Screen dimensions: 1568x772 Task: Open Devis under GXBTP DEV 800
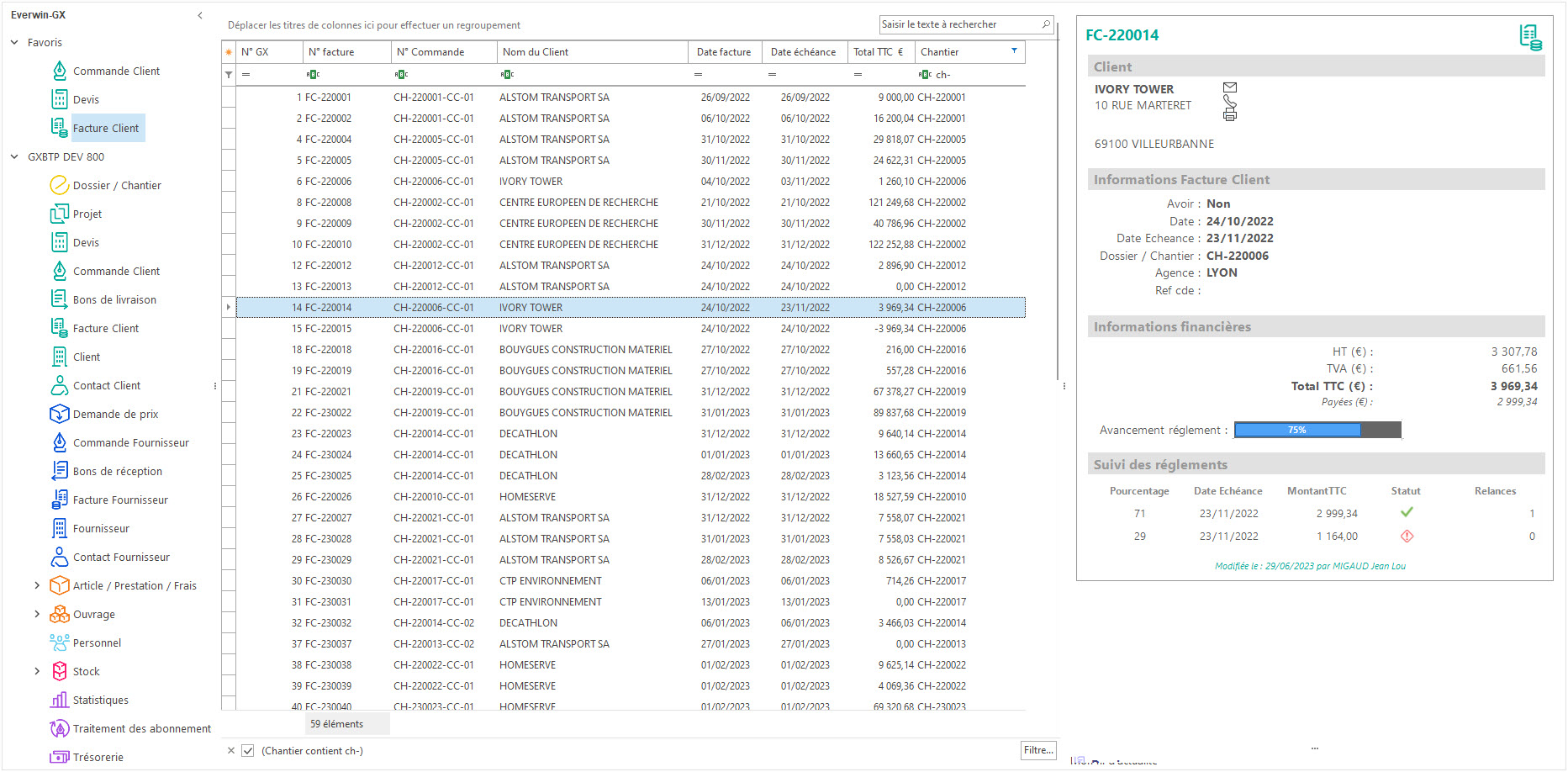point(86,243)
